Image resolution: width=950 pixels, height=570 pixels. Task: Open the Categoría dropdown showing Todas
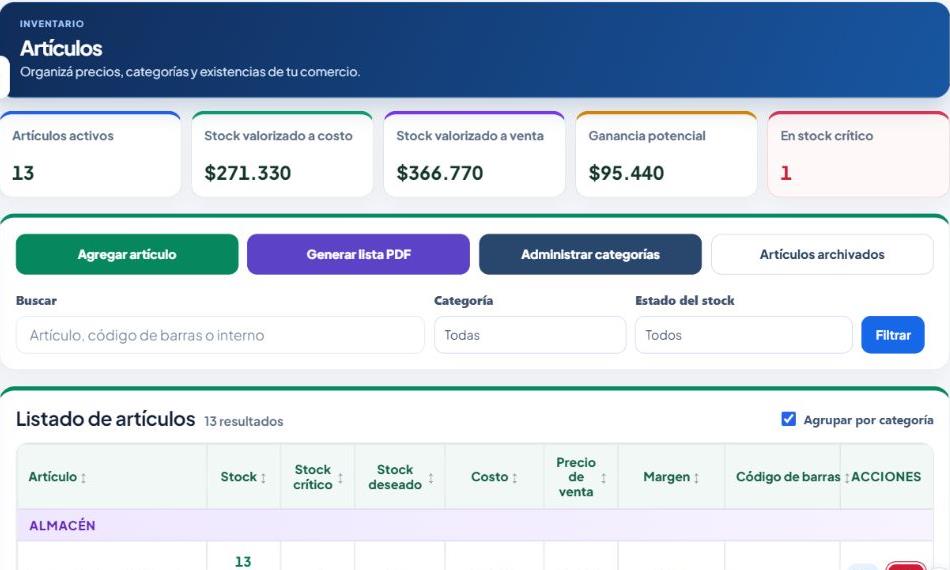pos(530,335)
